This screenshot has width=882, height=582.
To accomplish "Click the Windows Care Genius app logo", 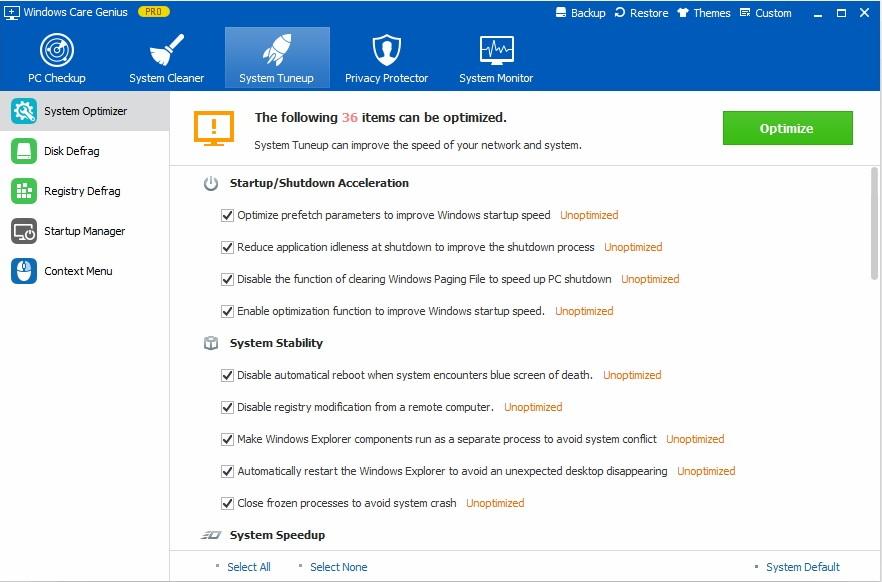I will [11, 12].
